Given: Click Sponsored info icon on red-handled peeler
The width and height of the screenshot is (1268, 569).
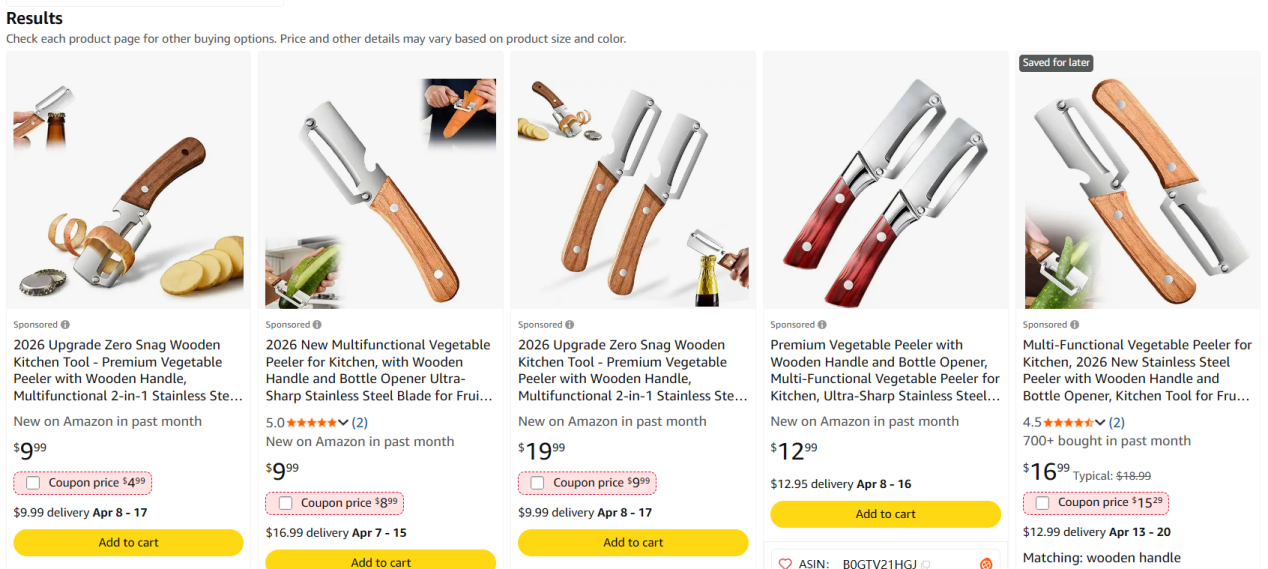Looking at the screenshot, I should (822, 325).
